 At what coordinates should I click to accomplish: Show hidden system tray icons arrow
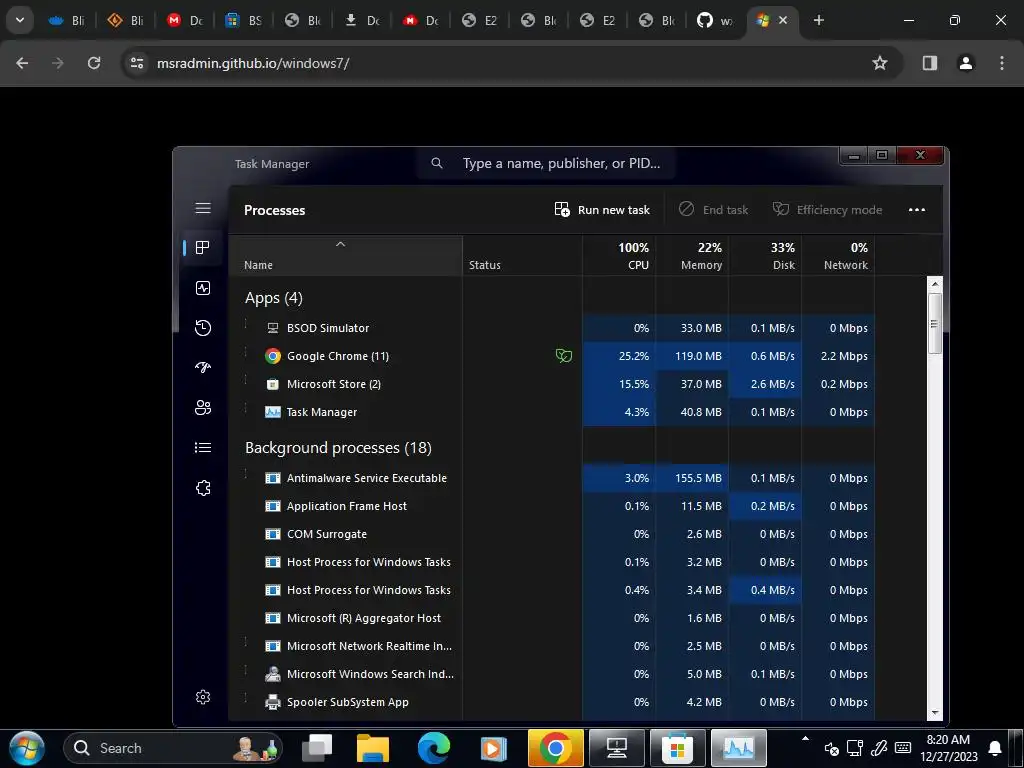click(805, 739)
